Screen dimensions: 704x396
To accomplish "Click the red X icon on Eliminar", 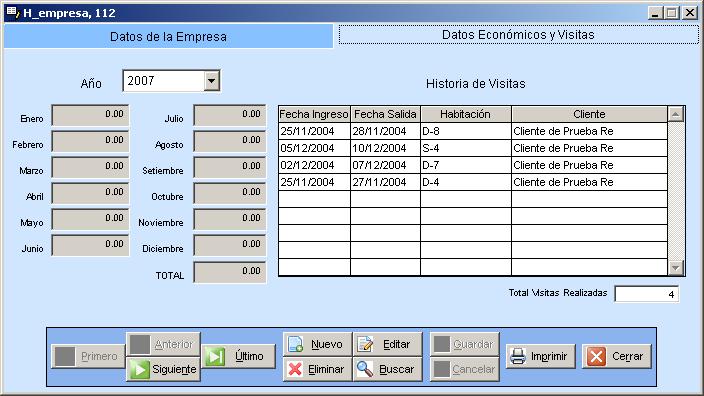I will tap(295, 369).
